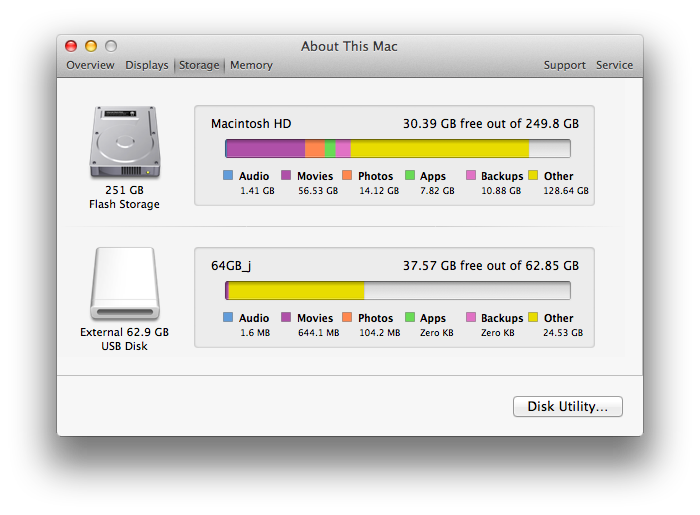Open the Displays tab

tap(146, 65)
